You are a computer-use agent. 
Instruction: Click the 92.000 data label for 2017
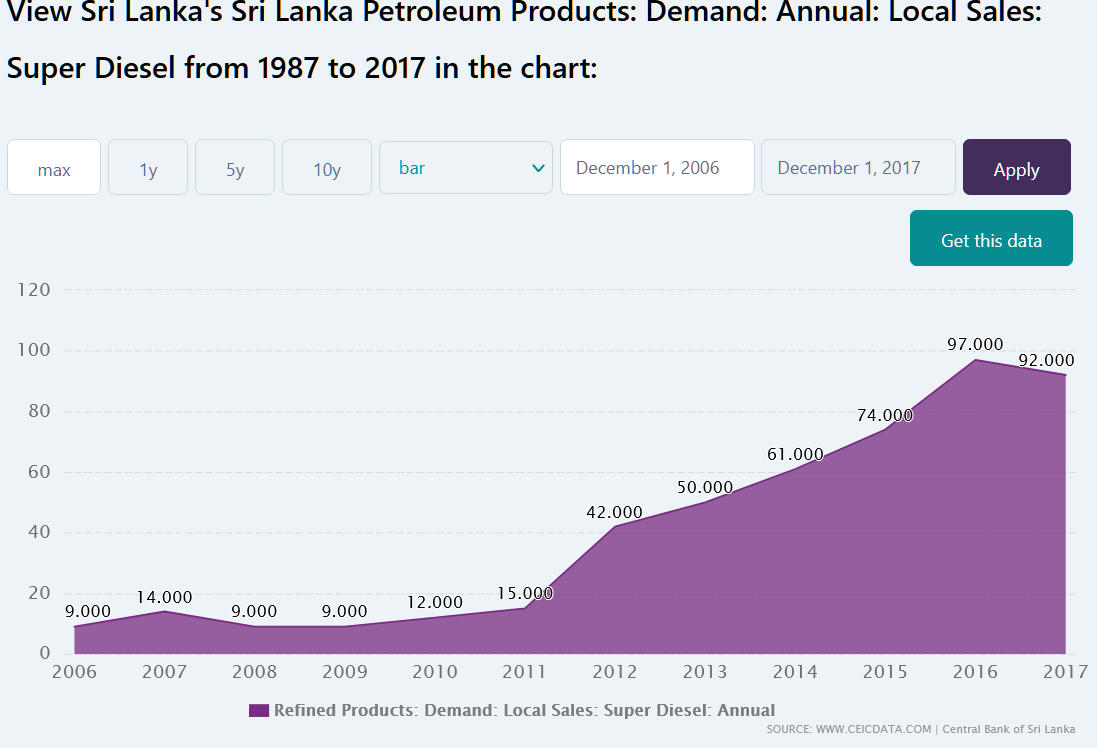pos(1046,360)
